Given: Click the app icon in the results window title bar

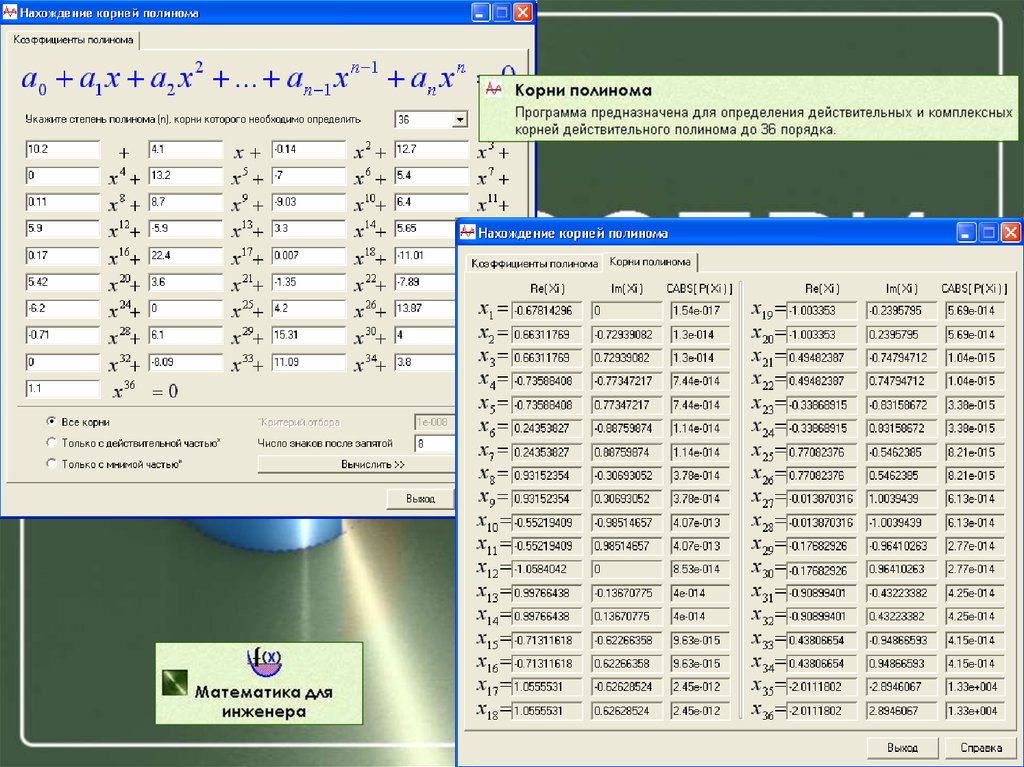Looking at the screenshot, I should tap(468, 233).
